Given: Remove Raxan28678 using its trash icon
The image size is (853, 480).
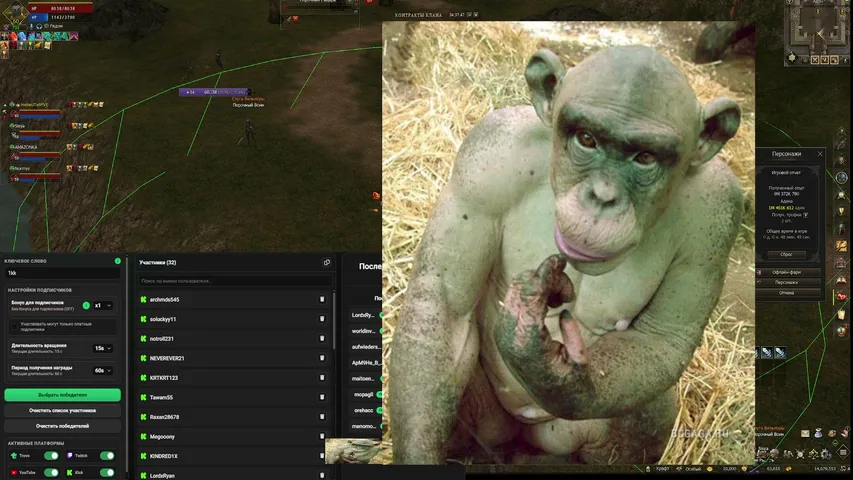Looking at the screenshot, I should [x=322, y=417].
